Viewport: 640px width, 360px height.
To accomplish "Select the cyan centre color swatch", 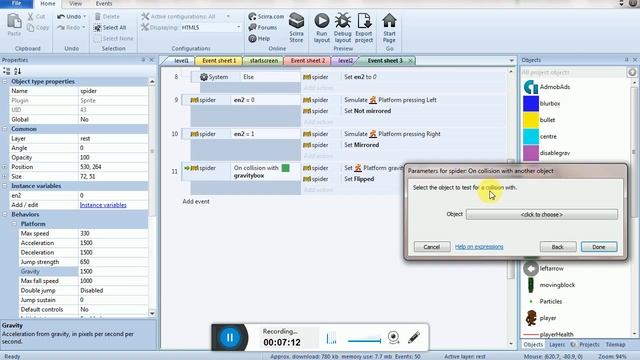I will coord(531,136).
